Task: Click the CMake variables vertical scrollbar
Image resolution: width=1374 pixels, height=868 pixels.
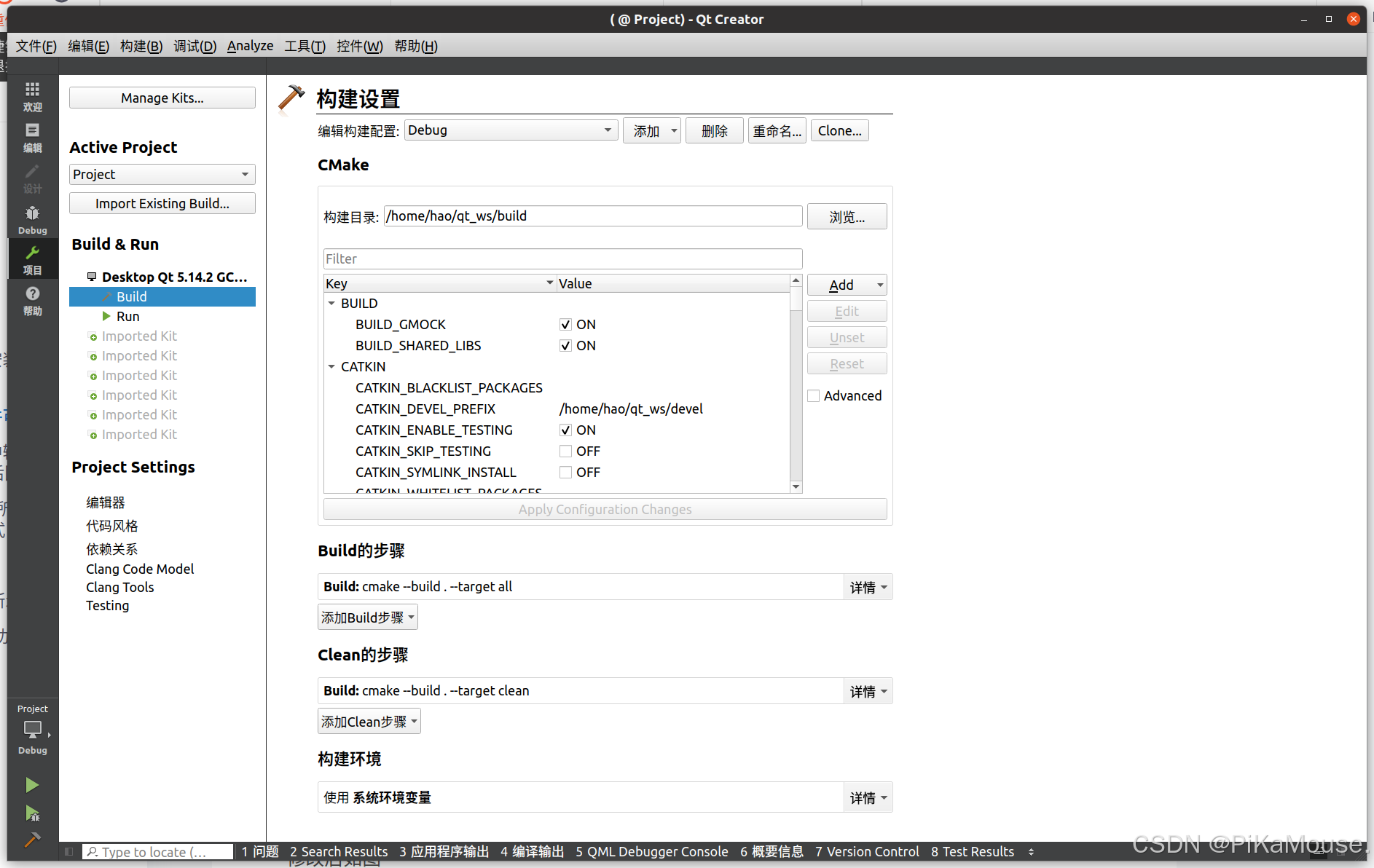Action: tap(796, 383)
